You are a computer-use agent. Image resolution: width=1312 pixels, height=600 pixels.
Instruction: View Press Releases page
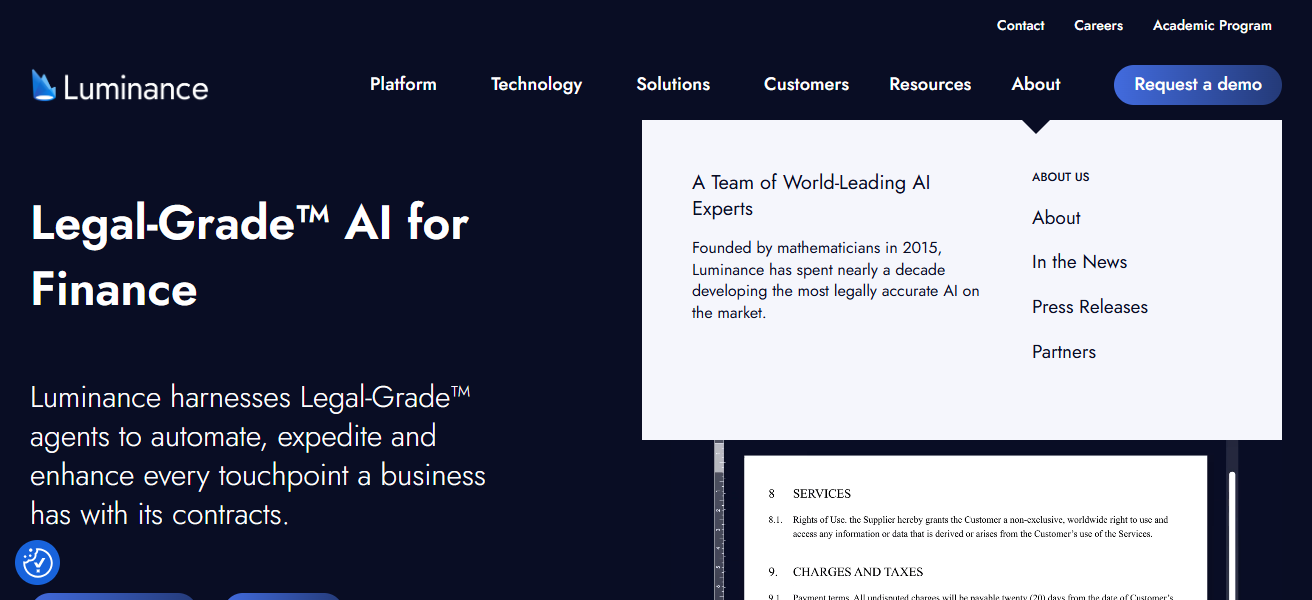1090,307
